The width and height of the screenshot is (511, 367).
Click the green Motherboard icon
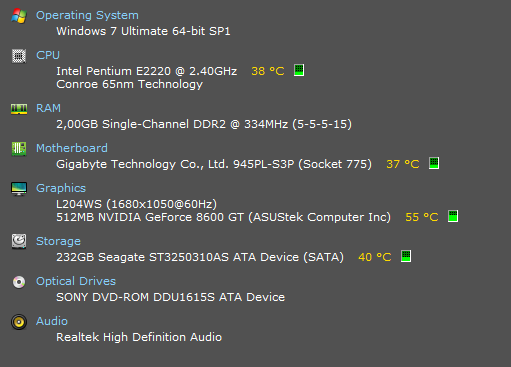[x=19, y=149]
